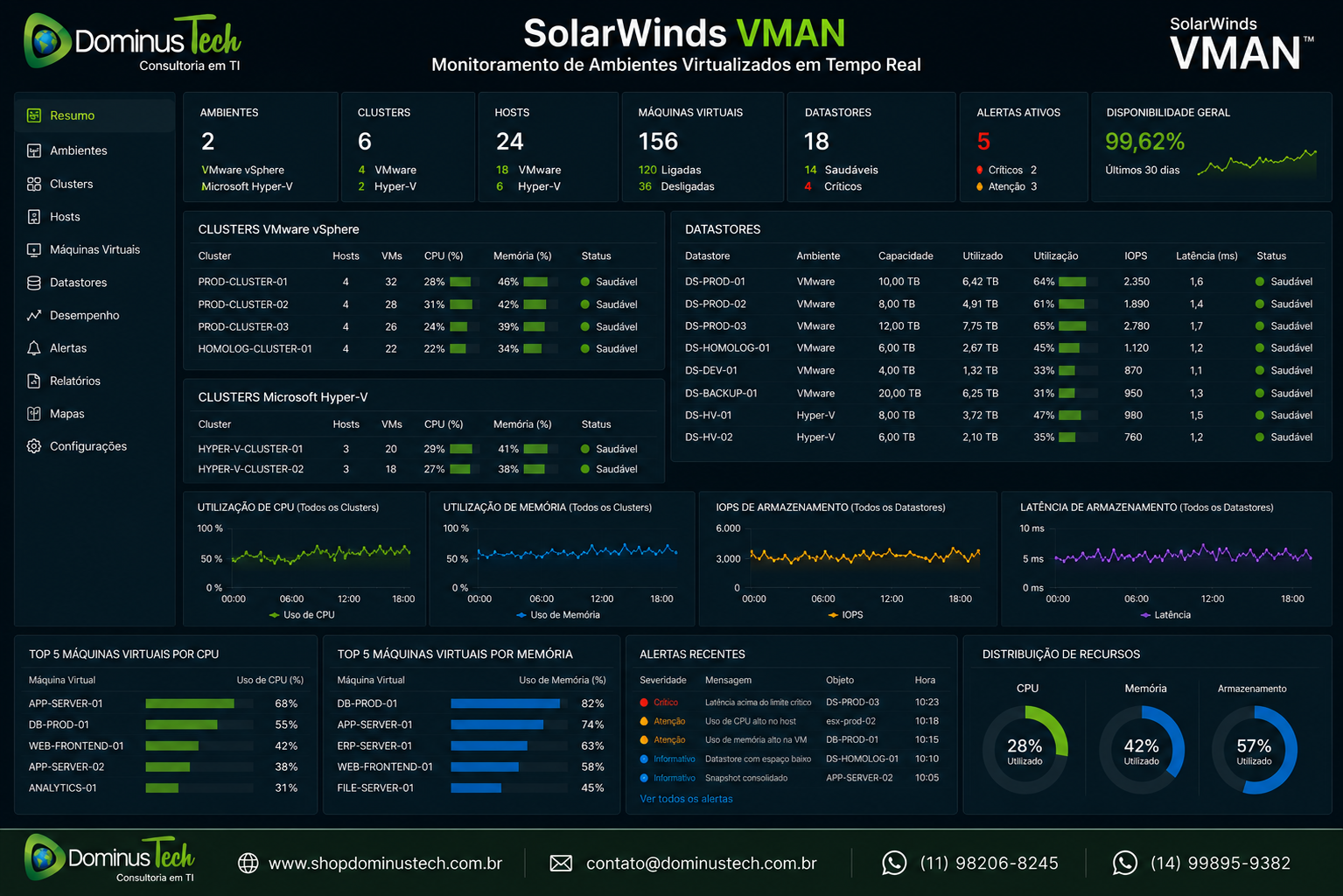Viewport: 1343px width, 896px height.
Task: Click 'Snapshot consolidado' alert message
Action: 746,778
